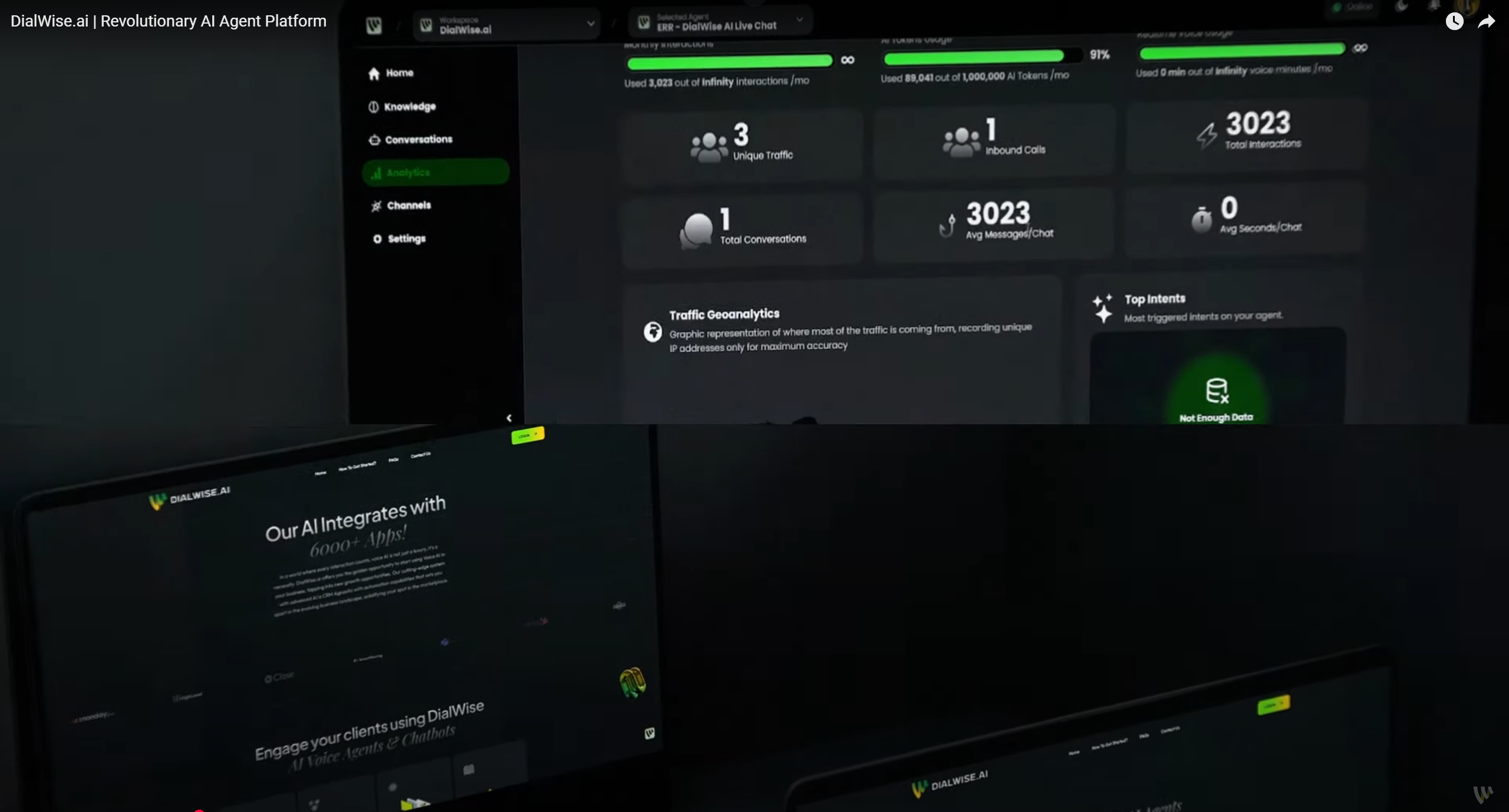Open the Selected Agent ERR - DialWise AI Live Chat dropdown
Viewport: 1509px width, 812px height.
720,22
